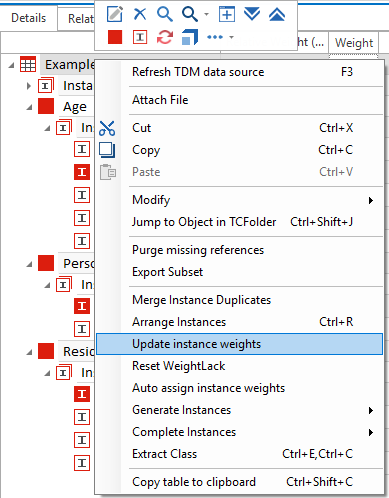Click the Weight column header
389x498 pixels.
click(x=354, y=43)
